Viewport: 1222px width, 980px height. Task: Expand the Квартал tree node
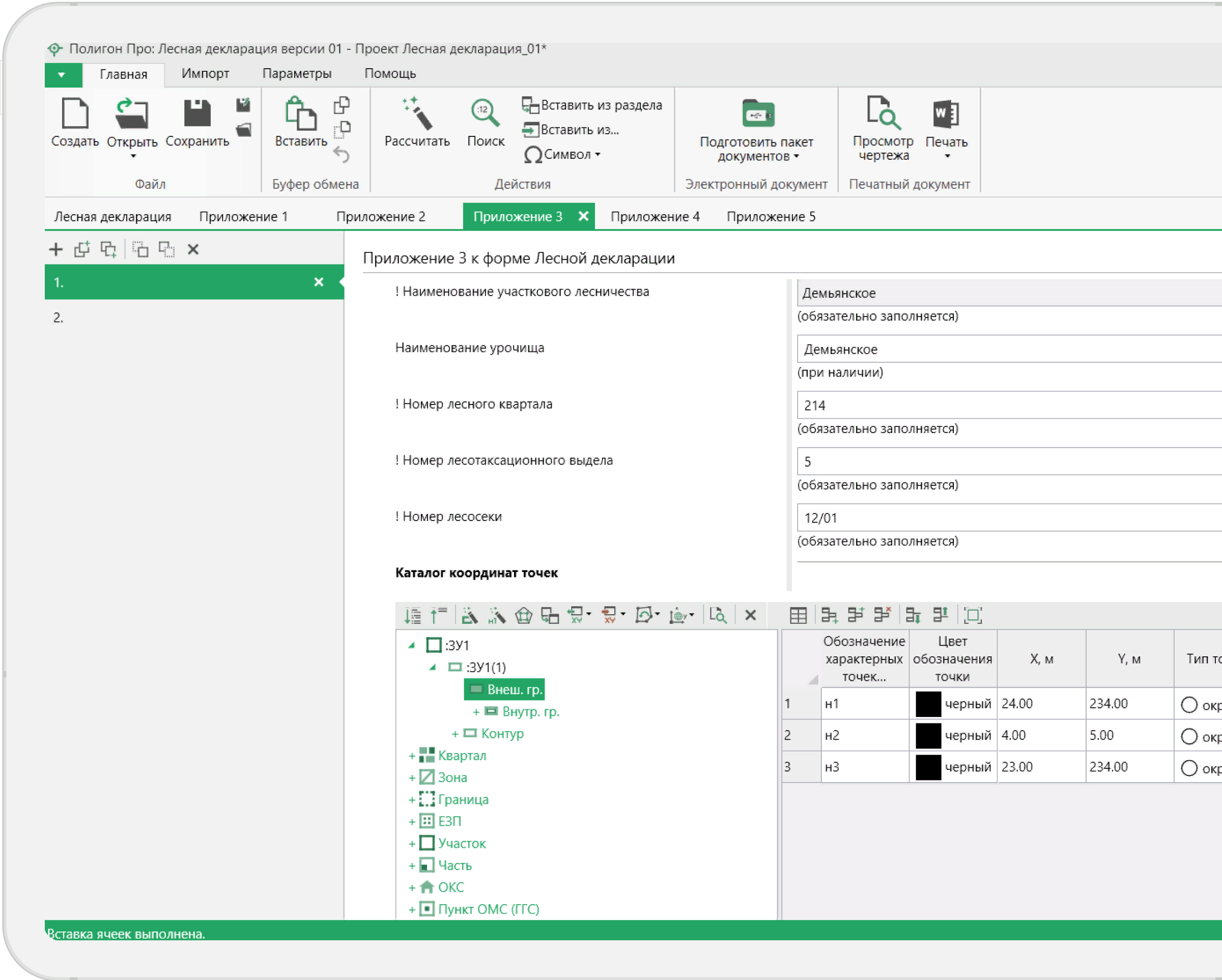click(412, 756)
